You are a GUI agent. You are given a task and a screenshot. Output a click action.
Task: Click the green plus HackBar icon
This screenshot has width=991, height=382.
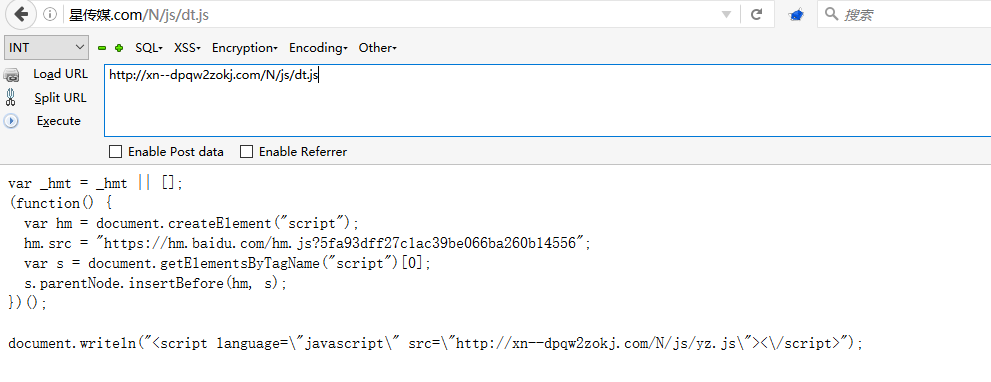(x=119, y=48)
